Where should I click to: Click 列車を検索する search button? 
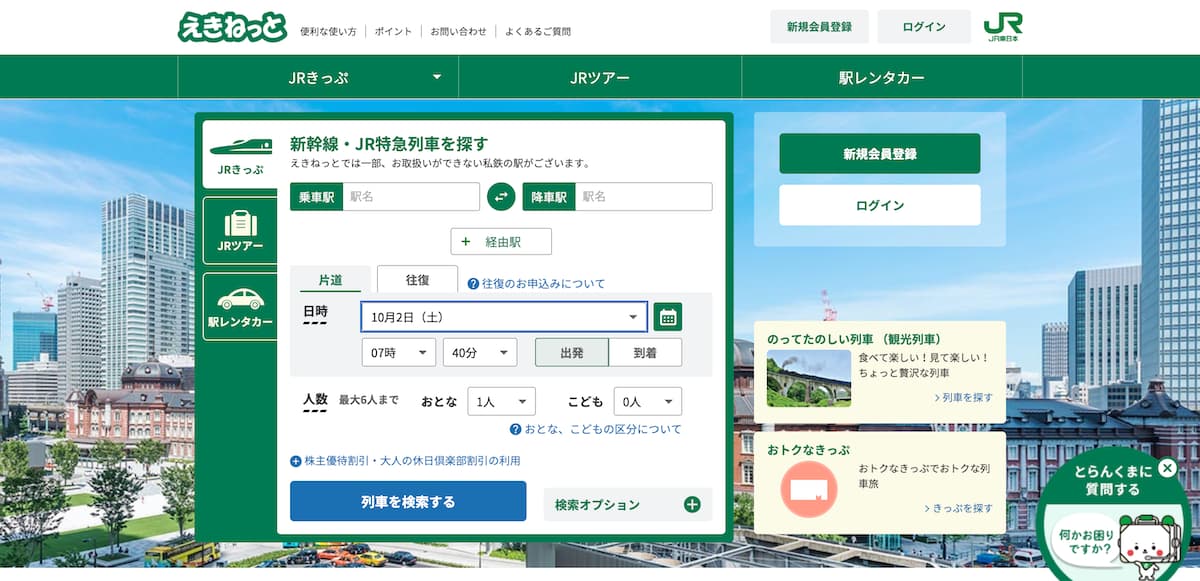pos(408,501)
